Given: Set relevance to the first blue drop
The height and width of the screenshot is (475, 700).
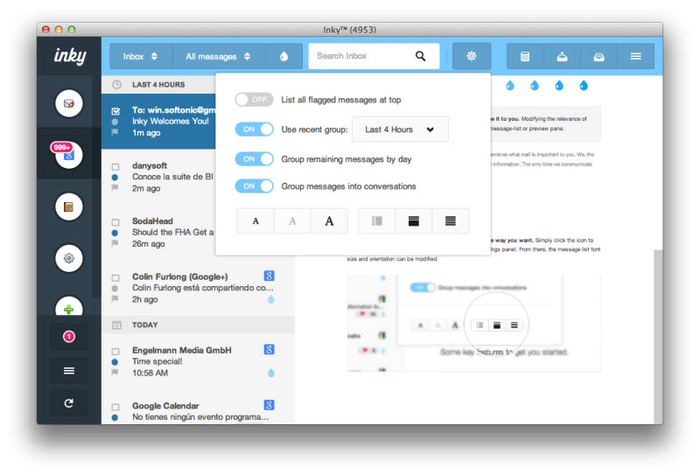Looking at the screenshot, I should tap(510, 85).
